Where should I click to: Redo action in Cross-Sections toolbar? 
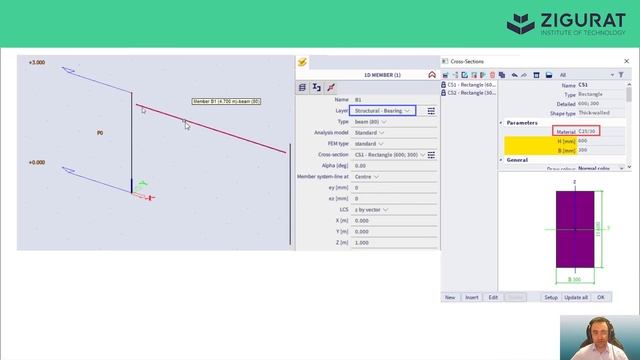click(x=524, y=75)
